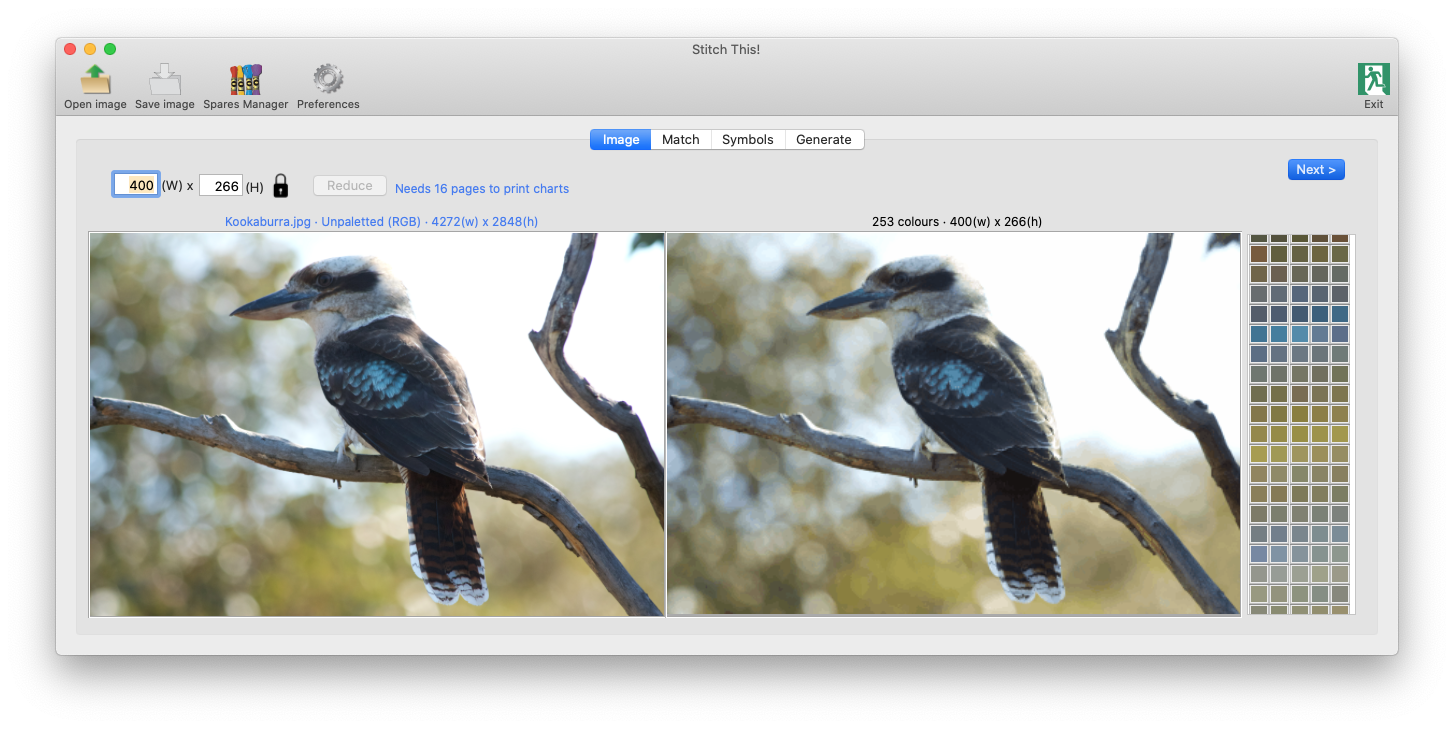This screenshot has height=729, width=1454.
Task: Click the width field showing 400
Action: pos(136,185)
